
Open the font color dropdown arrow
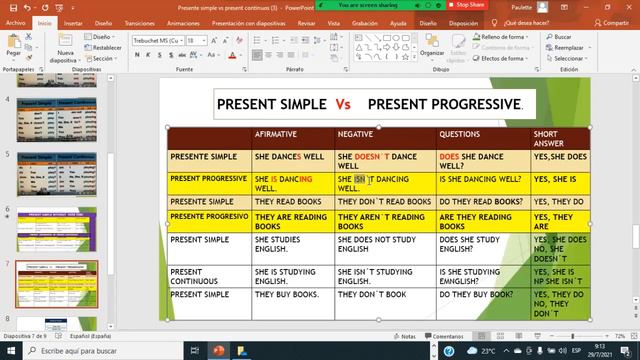click(x=241, y=55)
